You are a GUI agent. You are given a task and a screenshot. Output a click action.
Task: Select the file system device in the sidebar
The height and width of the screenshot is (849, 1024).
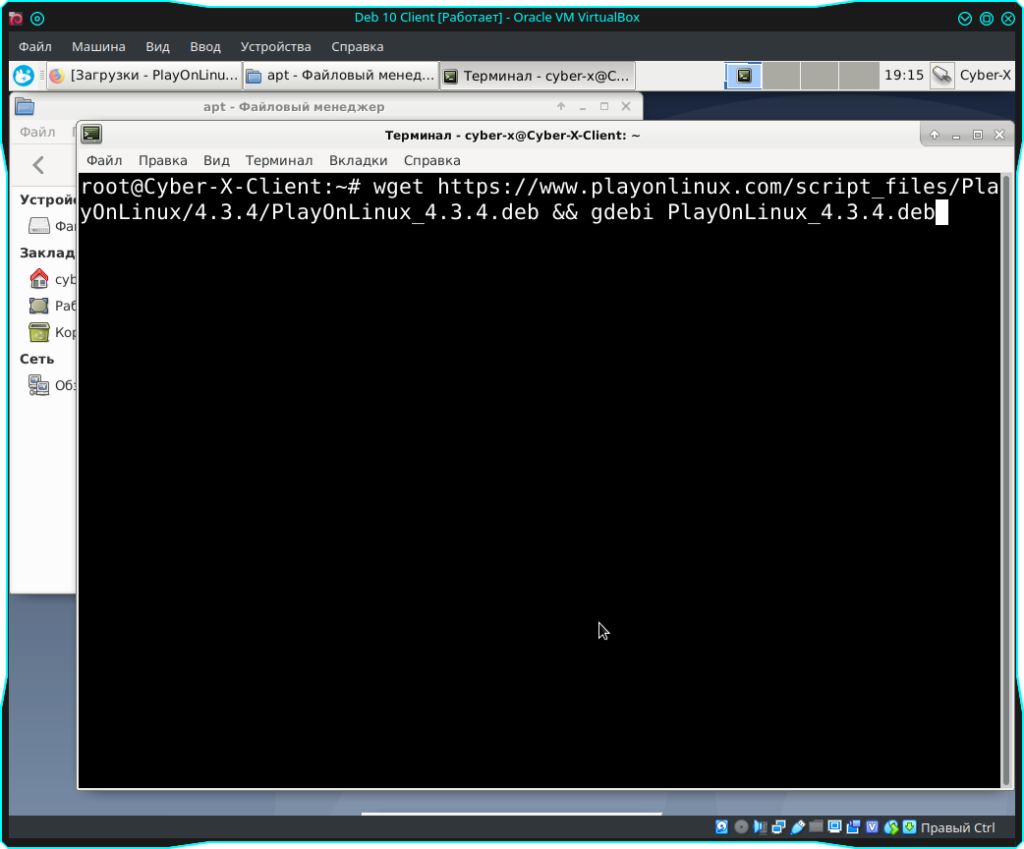pyautogui.click(x=52, y=226)
